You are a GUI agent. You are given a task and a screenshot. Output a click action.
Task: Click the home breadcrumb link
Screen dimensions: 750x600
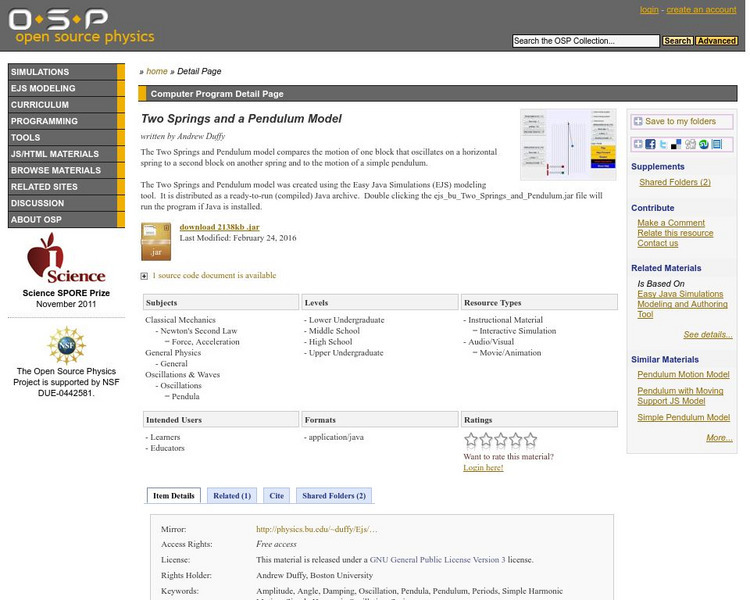tap(156, 71)
